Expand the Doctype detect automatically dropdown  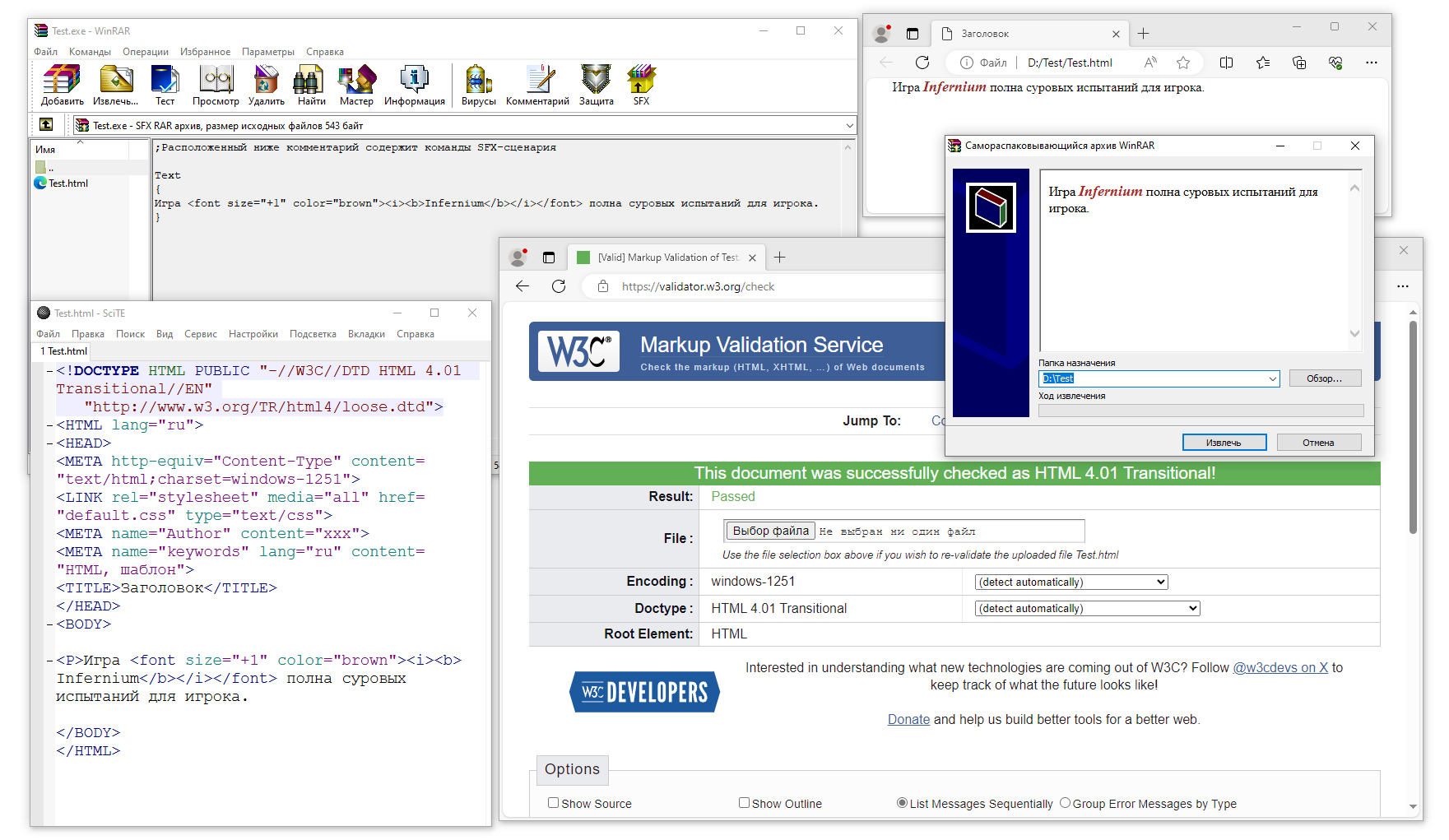[x=1088, y=608]
